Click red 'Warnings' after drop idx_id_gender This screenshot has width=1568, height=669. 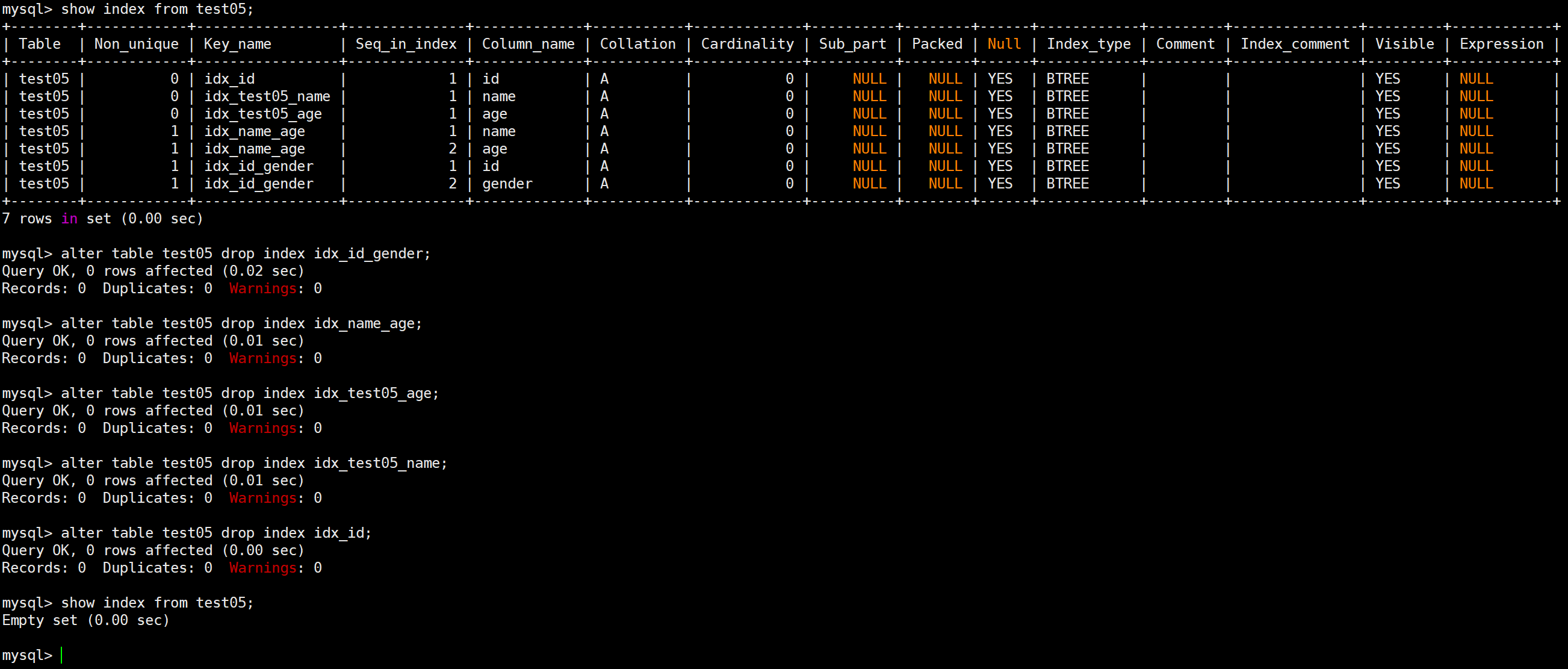(x=263, y=288)
